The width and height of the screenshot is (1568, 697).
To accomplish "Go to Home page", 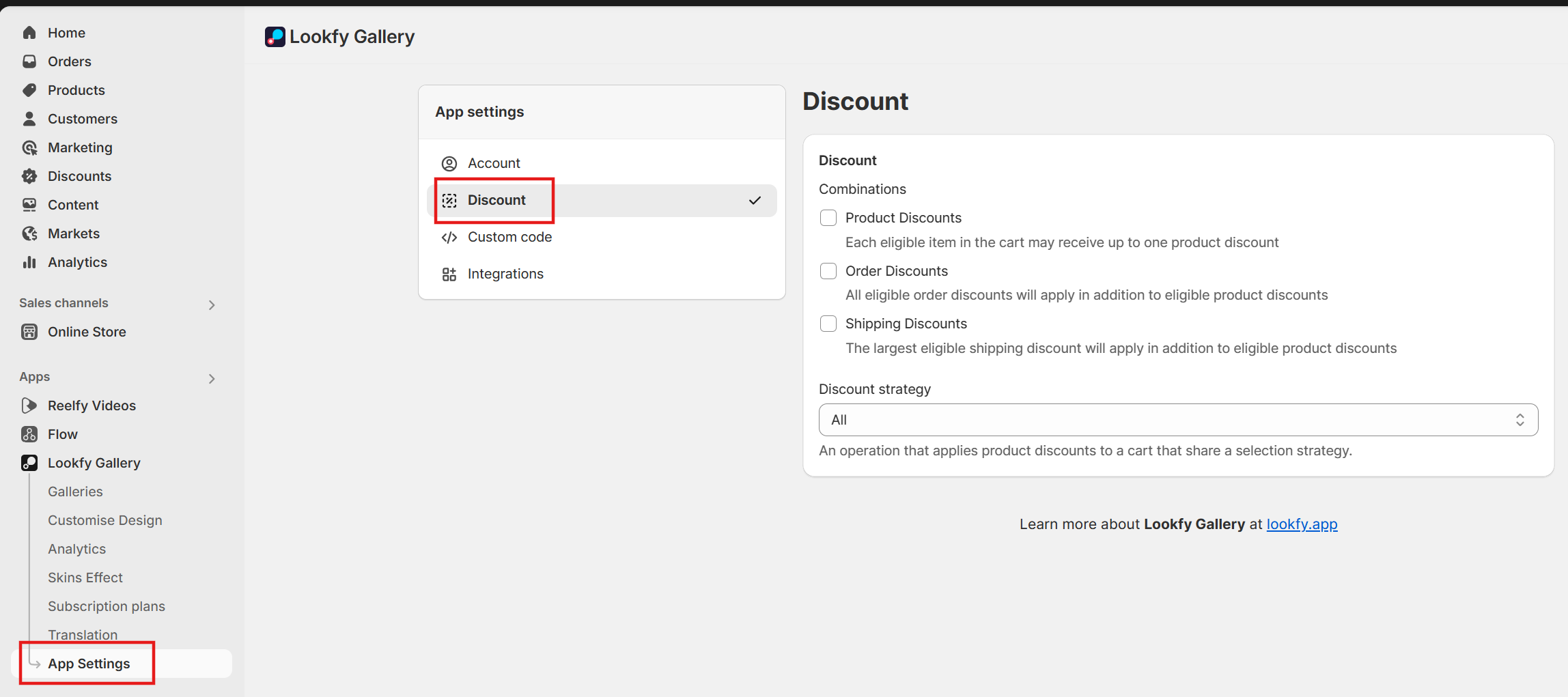I will [x=66, y=33].
